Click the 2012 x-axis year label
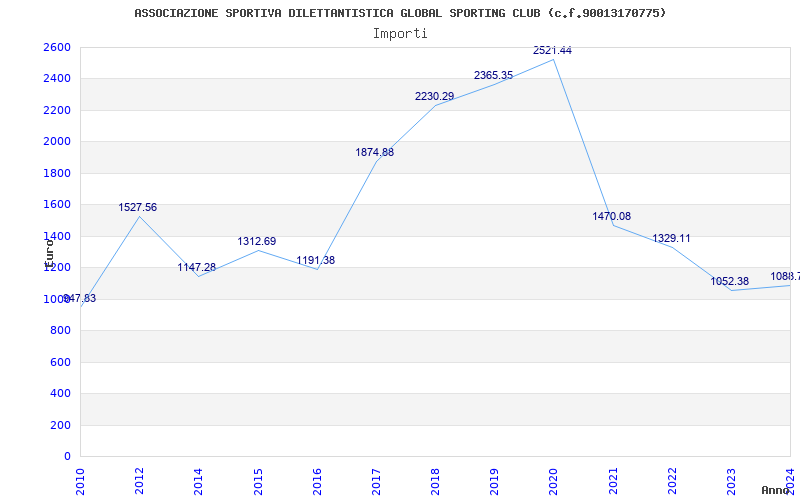 tap(139, 481)
